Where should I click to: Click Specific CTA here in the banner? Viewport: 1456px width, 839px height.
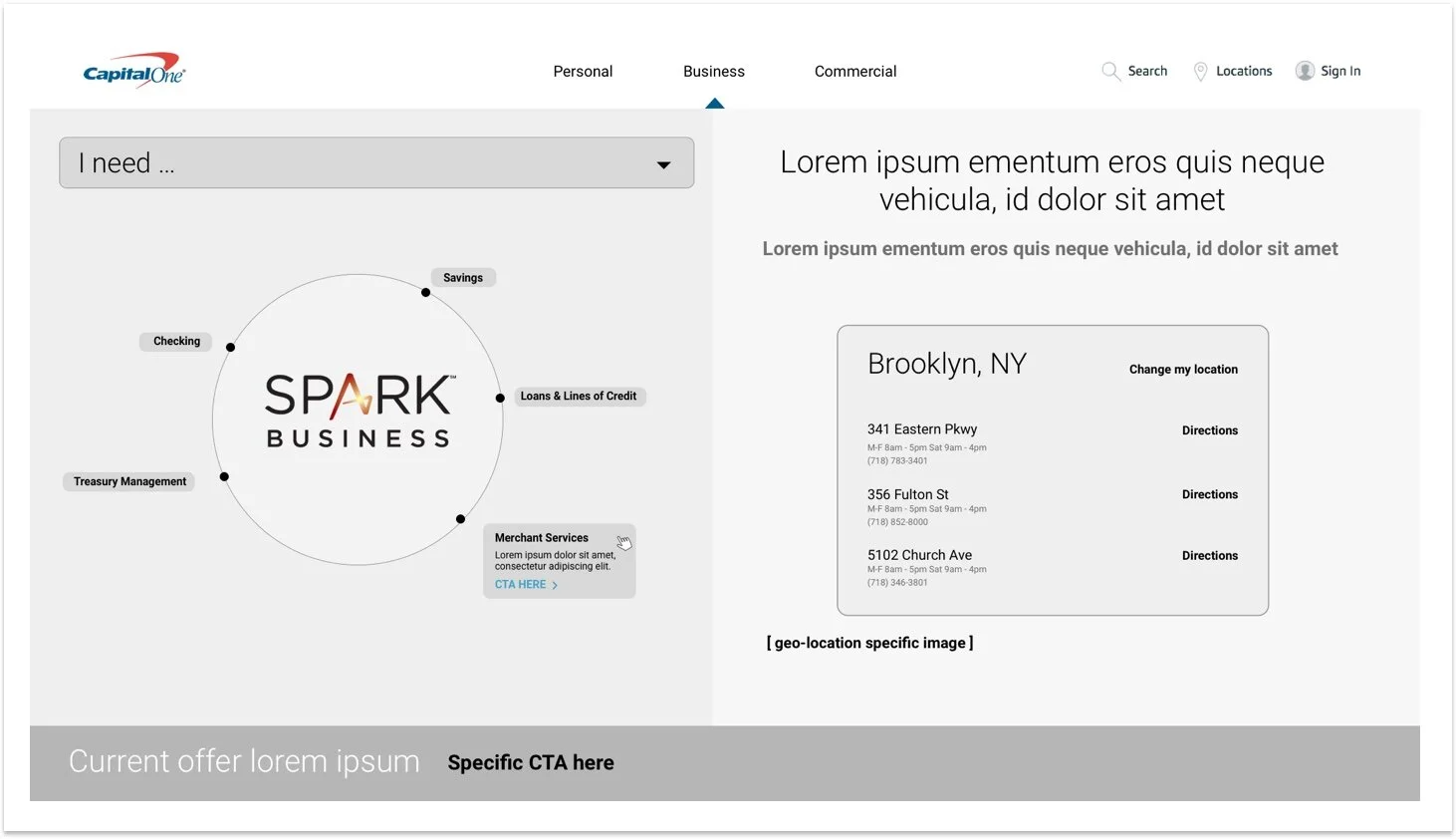531,763
